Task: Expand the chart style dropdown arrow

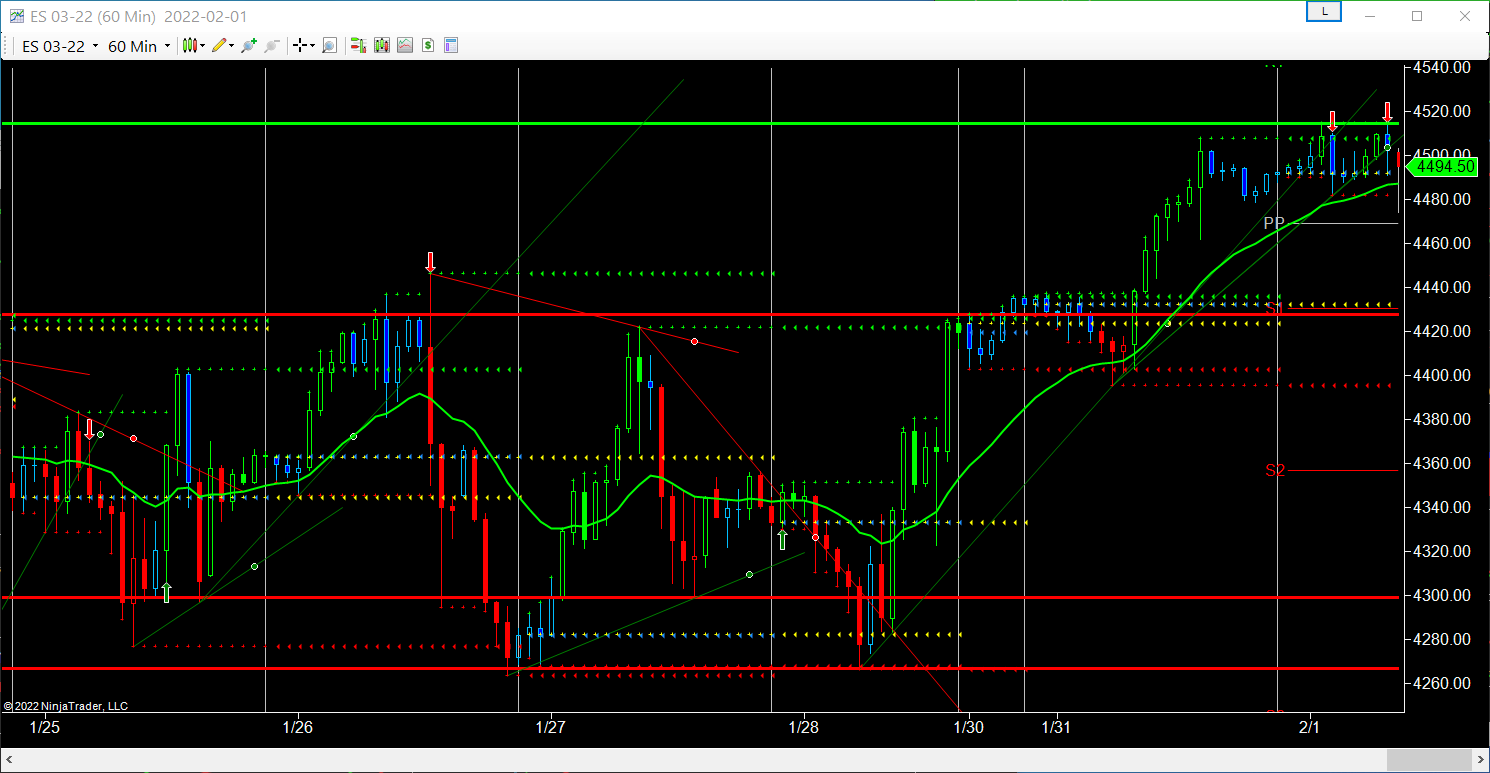Action: [x=203, y=46]
